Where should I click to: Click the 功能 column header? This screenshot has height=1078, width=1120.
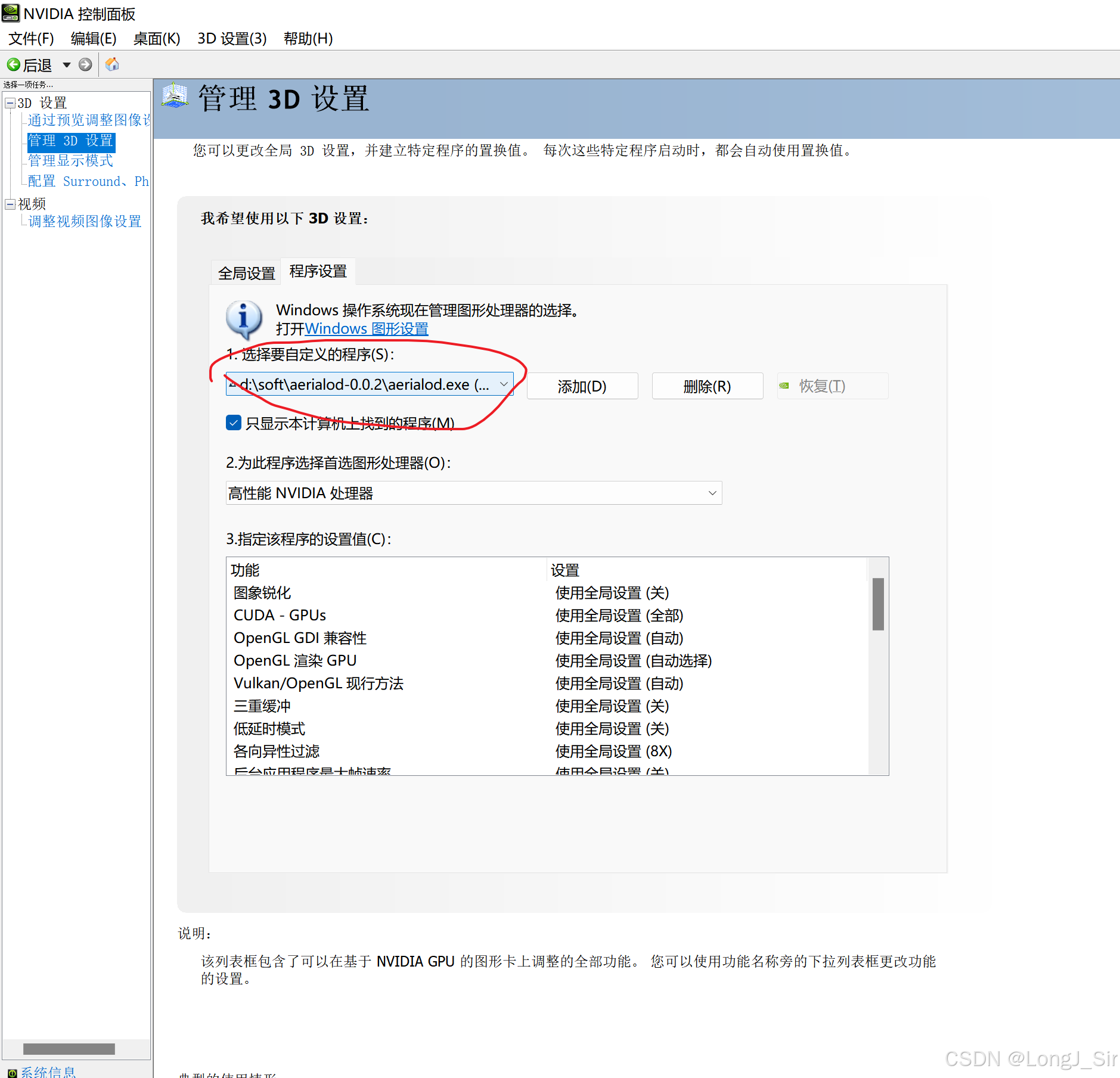[x=386, y=570]
